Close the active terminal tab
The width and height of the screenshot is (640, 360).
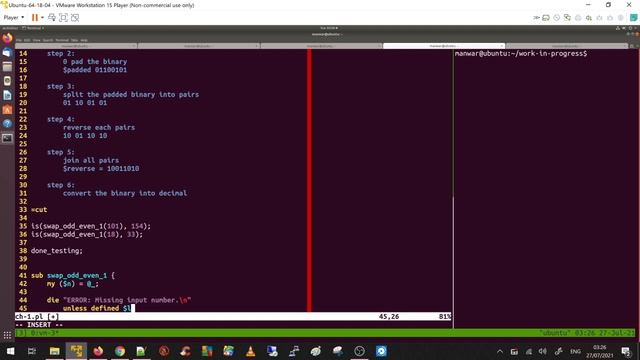[502, 46]
